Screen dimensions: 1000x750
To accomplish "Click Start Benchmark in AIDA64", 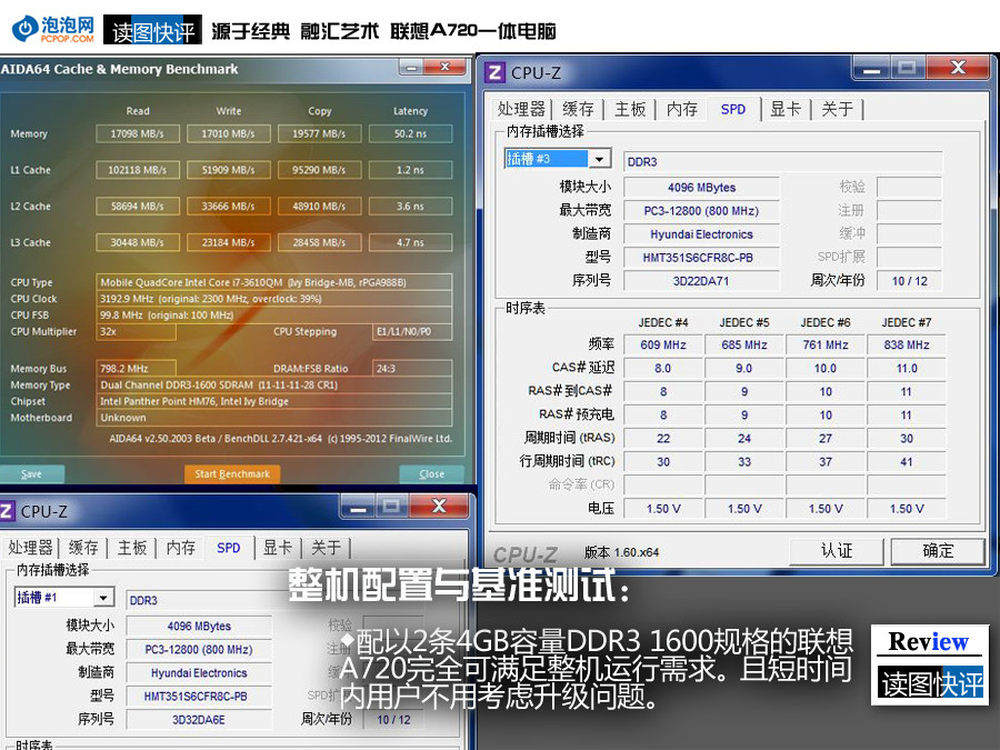I will coord(232,474).
